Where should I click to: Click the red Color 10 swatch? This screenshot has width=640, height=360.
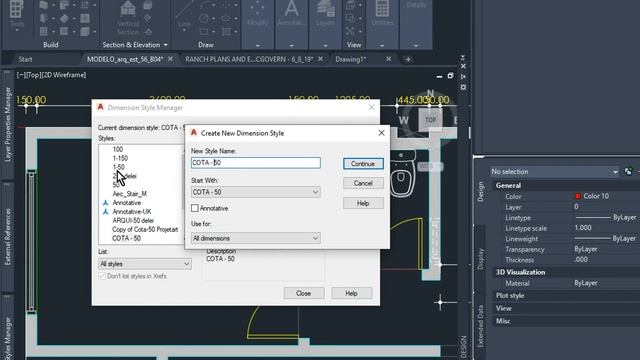[x=578, y=196]
